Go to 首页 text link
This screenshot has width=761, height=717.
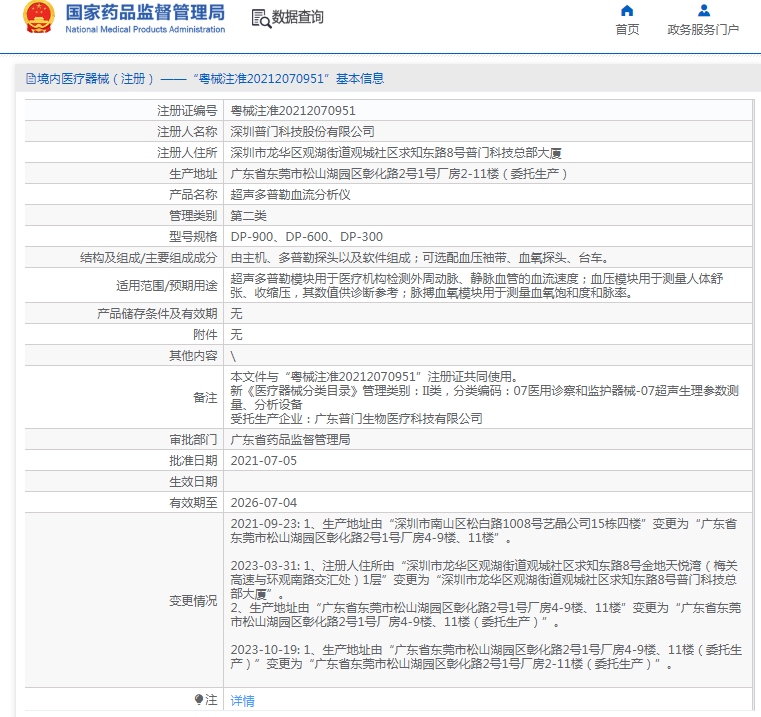tap(627, 30)
